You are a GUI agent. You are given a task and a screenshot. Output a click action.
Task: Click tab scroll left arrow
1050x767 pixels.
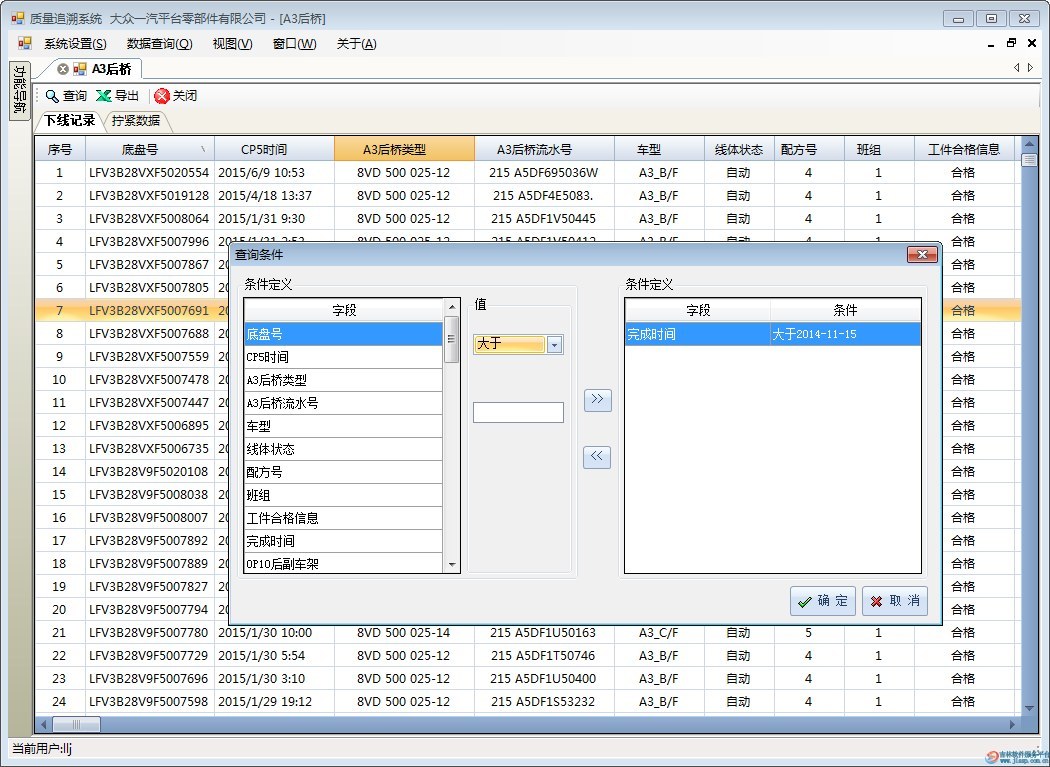point(1017,68)
